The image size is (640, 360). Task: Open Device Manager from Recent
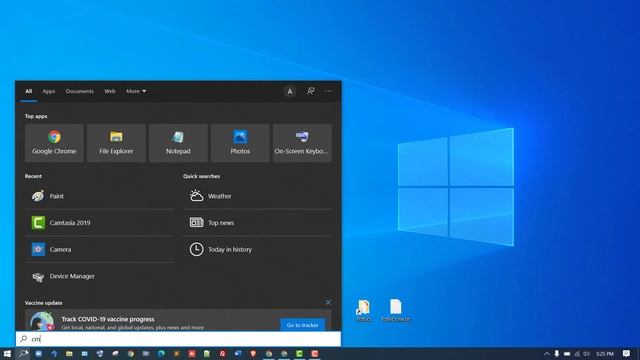(x=99, y=276)
